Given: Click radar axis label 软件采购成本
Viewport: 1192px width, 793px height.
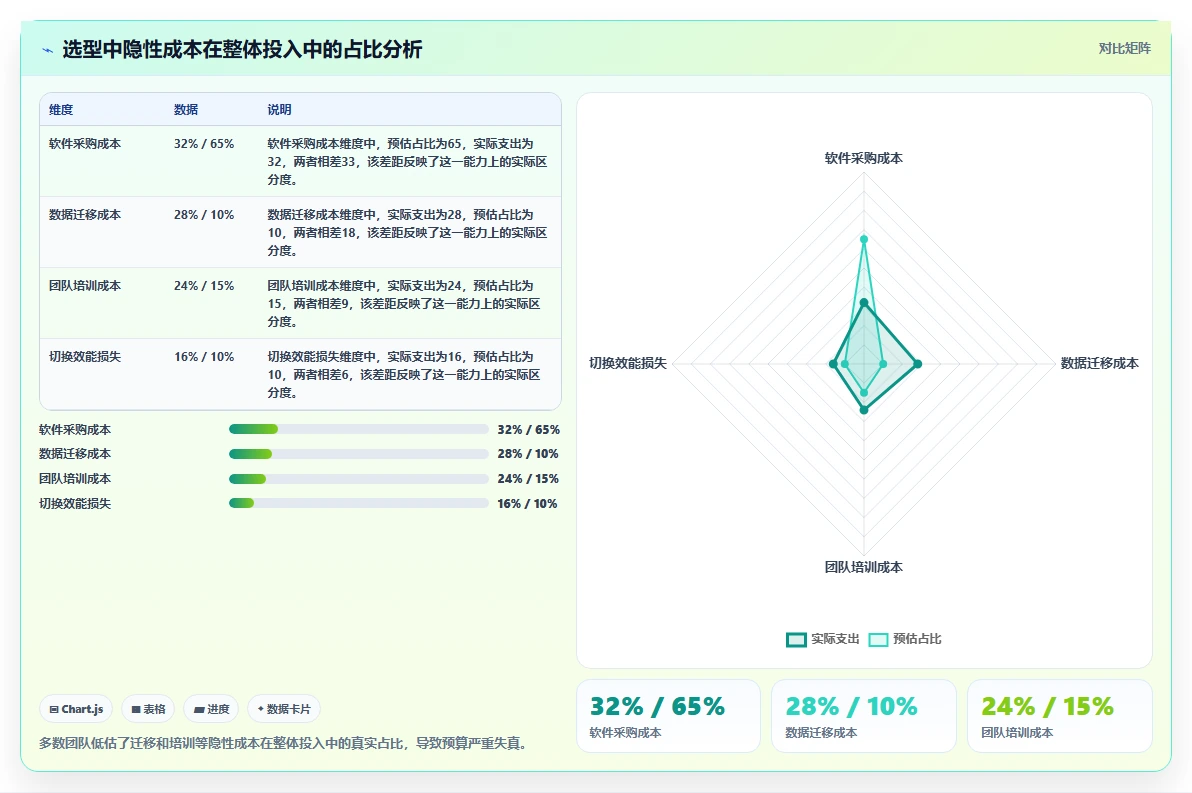Looking at the screenshot, I should (x=864, y=158).
